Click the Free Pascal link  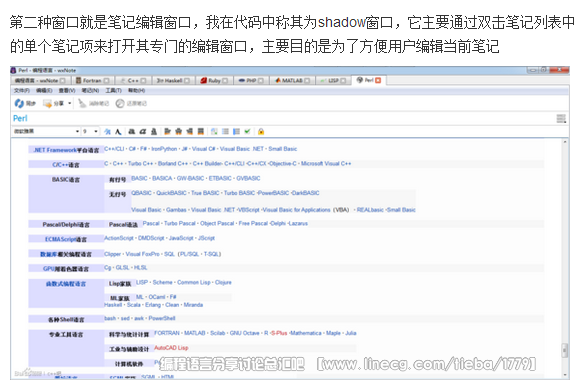point(253,223)
